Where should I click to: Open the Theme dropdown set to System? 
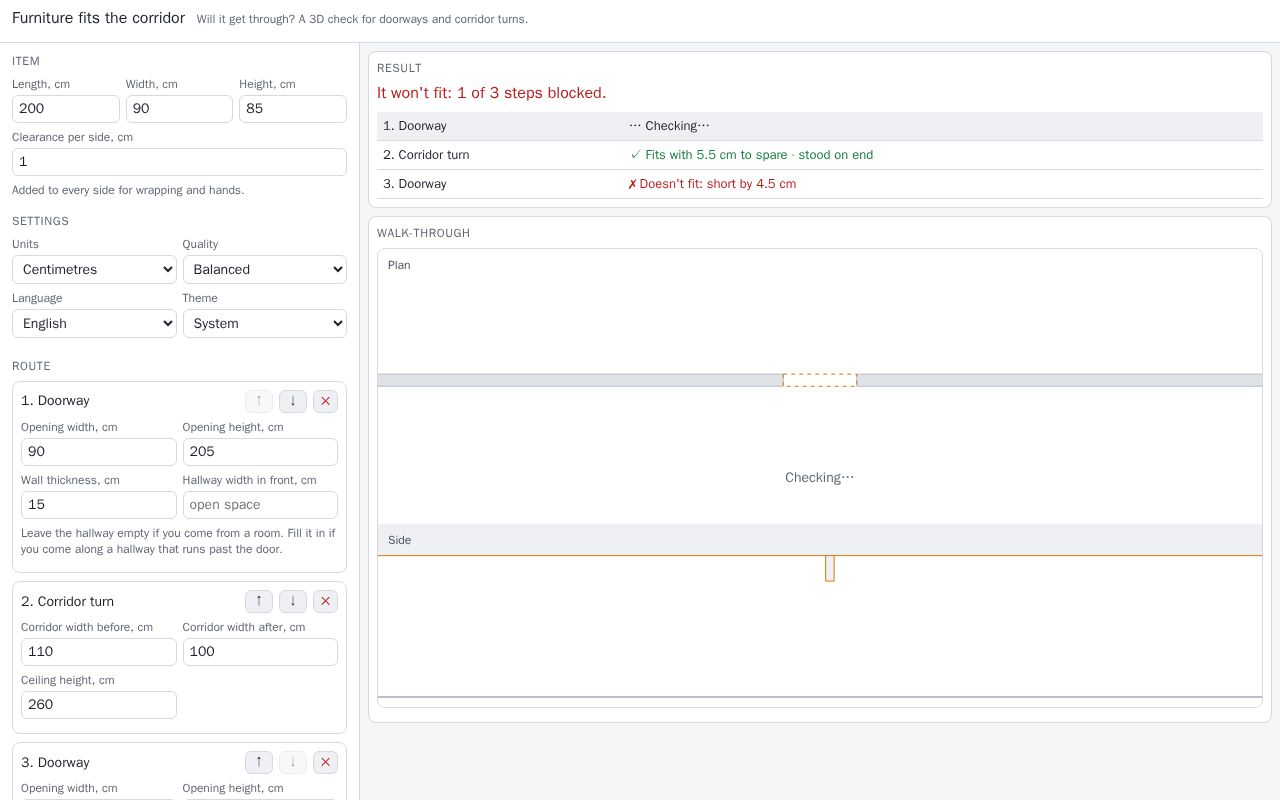(x=265, y=324)
